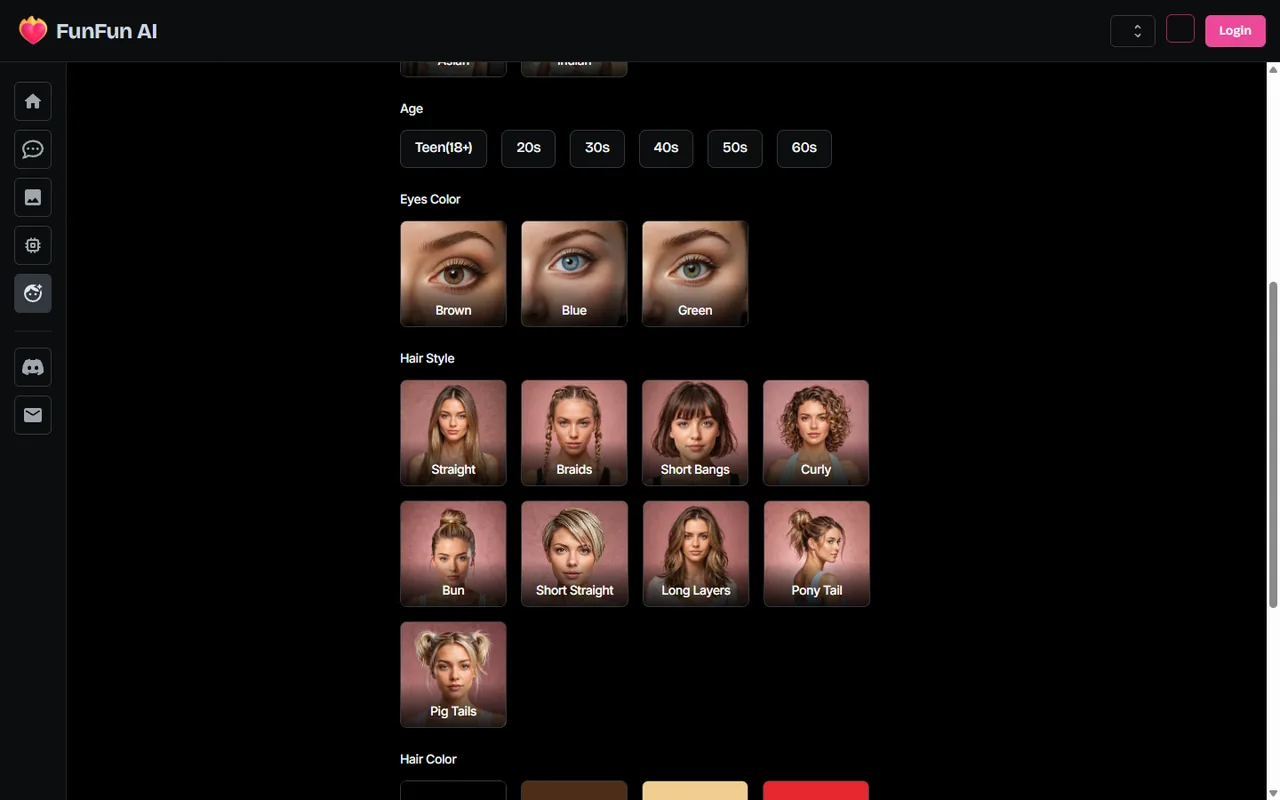Open the character creator face icon
1280x800 pixels.
33,293
